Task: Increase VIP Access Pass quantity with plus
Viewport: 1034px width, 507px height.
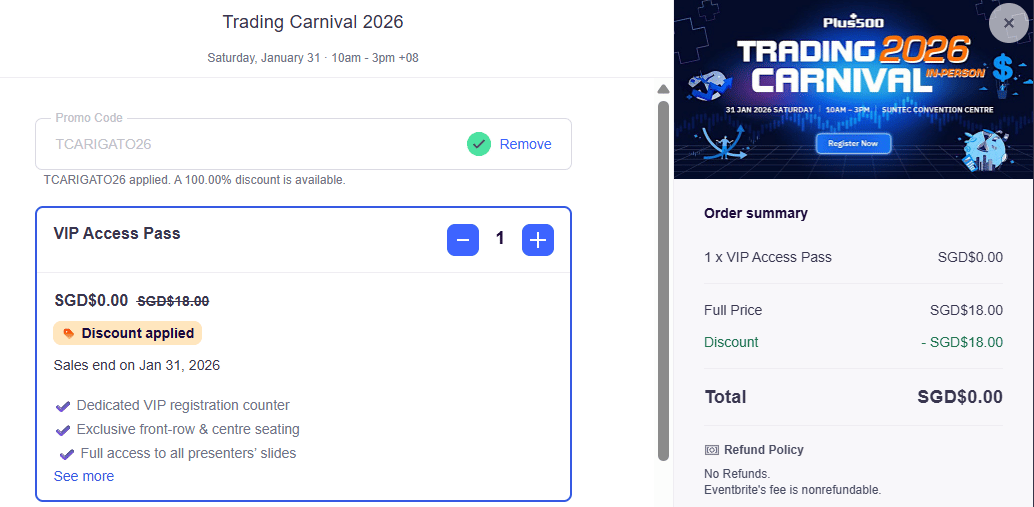Action: (538, 240)
